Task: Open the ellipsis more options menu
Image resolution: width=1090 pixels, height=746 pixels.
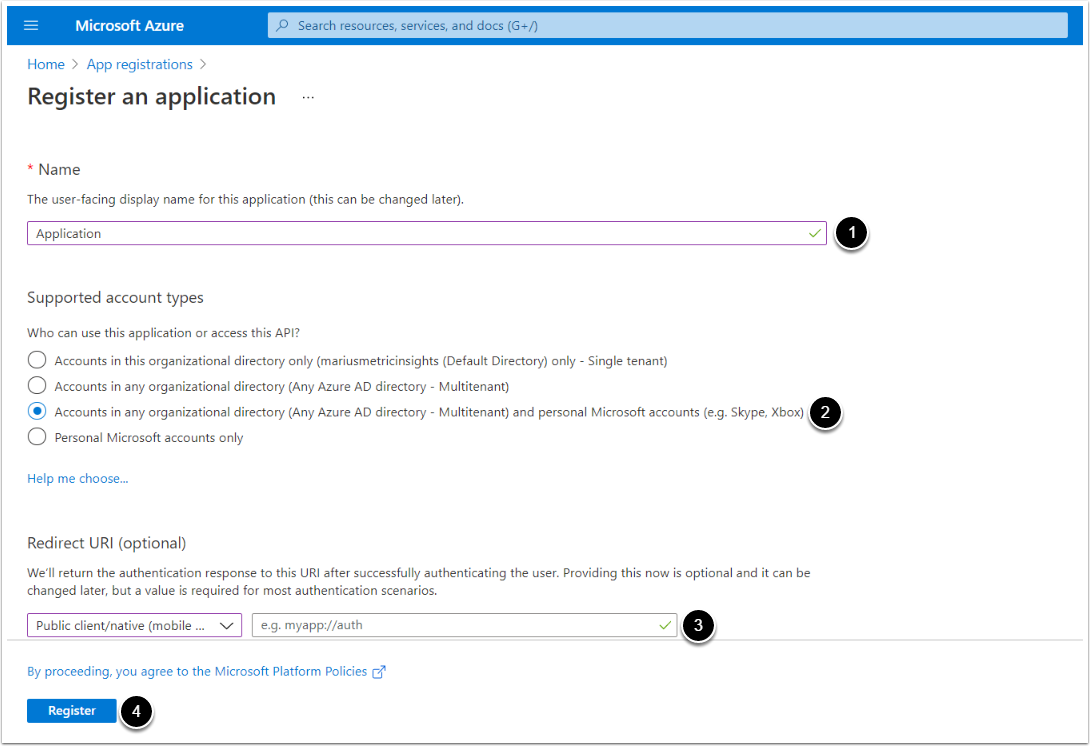Action: point(308,98)
